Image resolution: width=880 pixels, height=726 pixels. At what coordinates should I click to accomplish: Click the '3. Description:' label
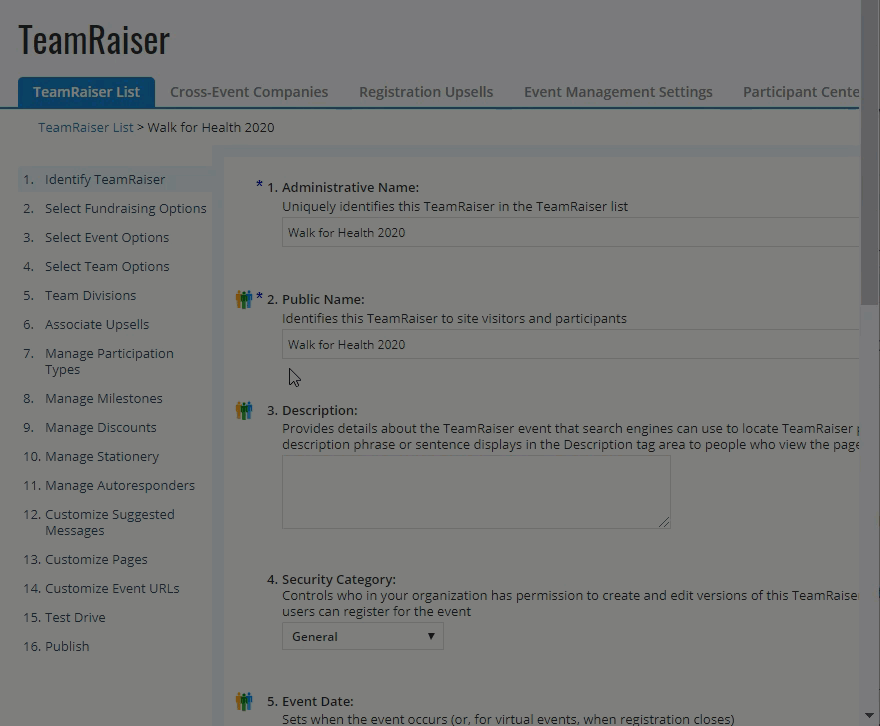[312, 411]
